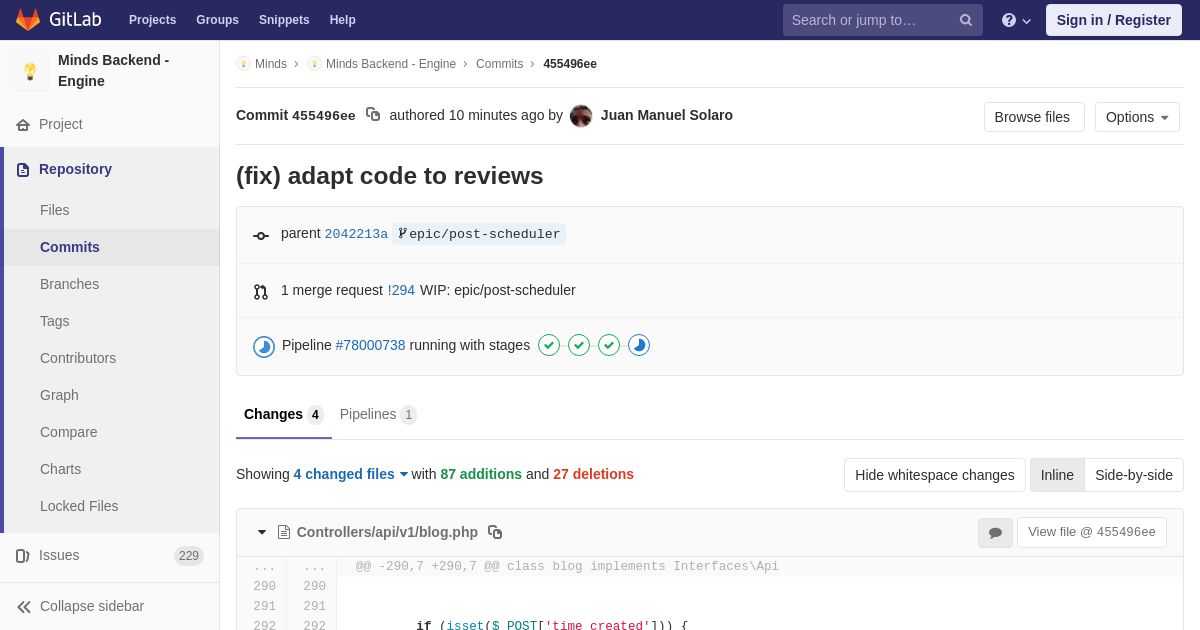Switch to Side-by-side diff view
This screenshot has width=1200, height=630.
coord(1134,475)
